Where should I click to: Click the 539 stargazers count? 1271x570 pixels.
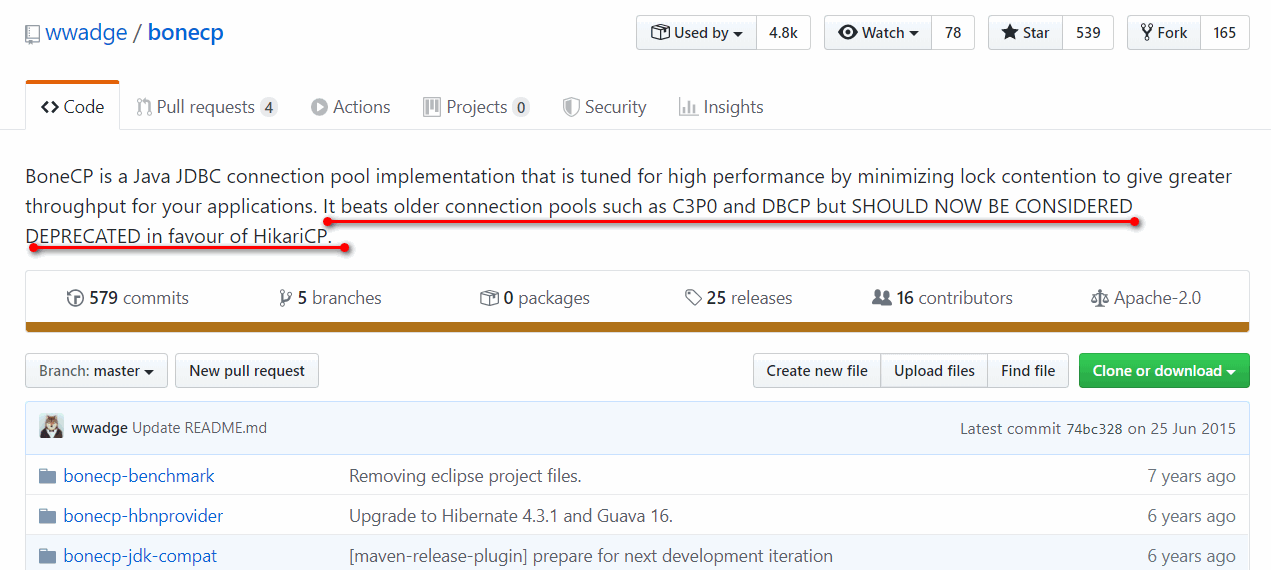(x=1088, y=32)
